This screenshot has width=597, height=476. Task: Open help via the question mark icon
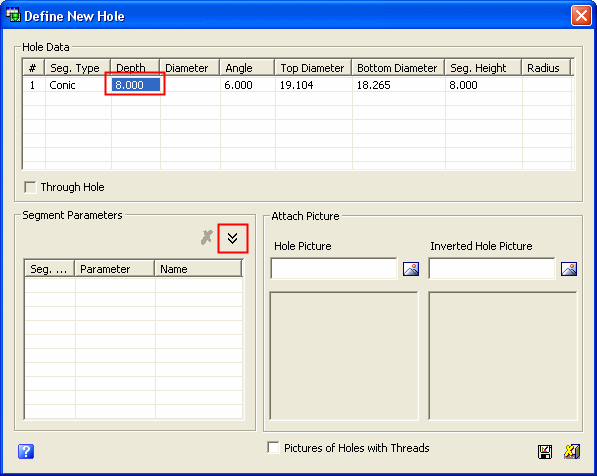pos(26,452)
